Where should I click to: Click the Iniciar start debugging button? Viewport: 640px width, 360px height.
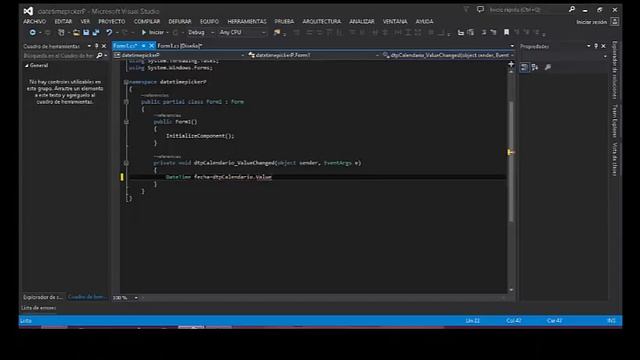(x=153, y=32)
